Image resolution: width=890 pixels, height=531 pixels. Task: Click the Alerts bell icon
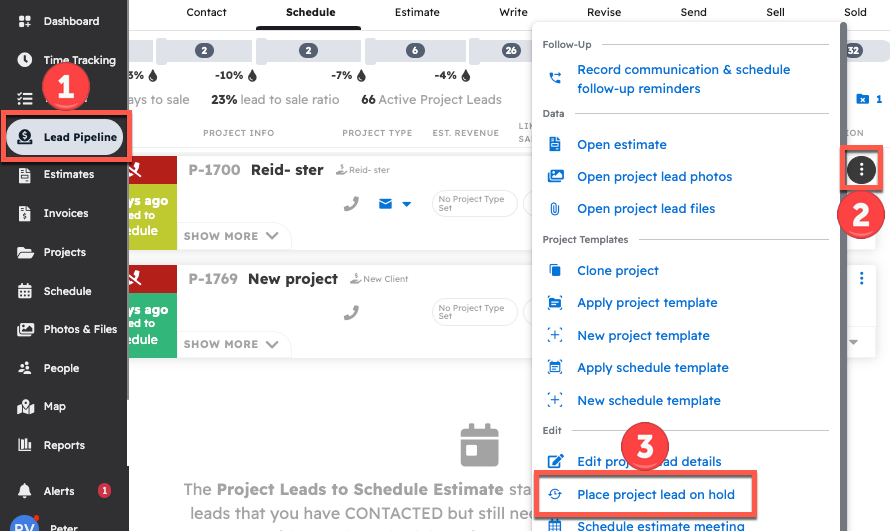click(25, 491)
